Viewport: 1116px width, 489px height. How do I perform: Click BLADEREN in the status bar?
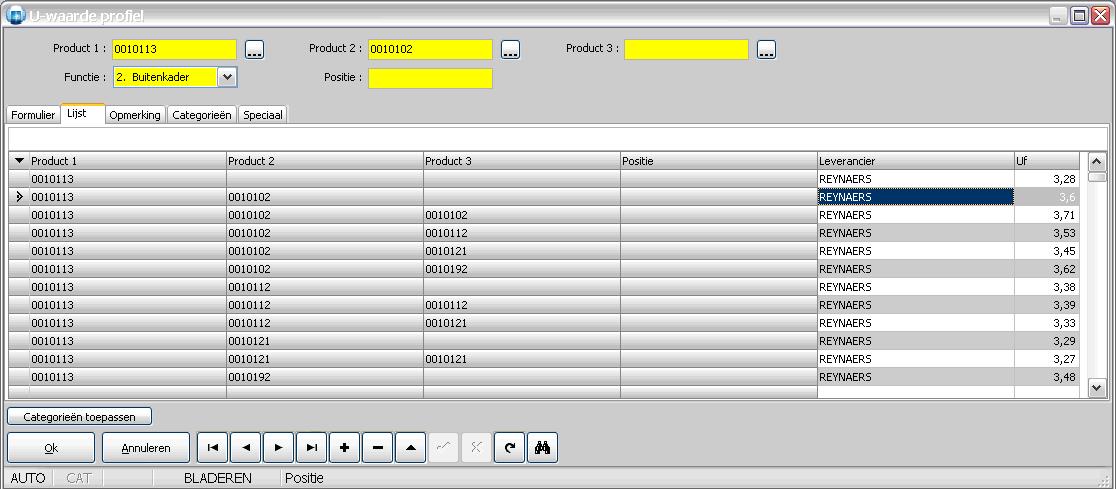(218, 478)
